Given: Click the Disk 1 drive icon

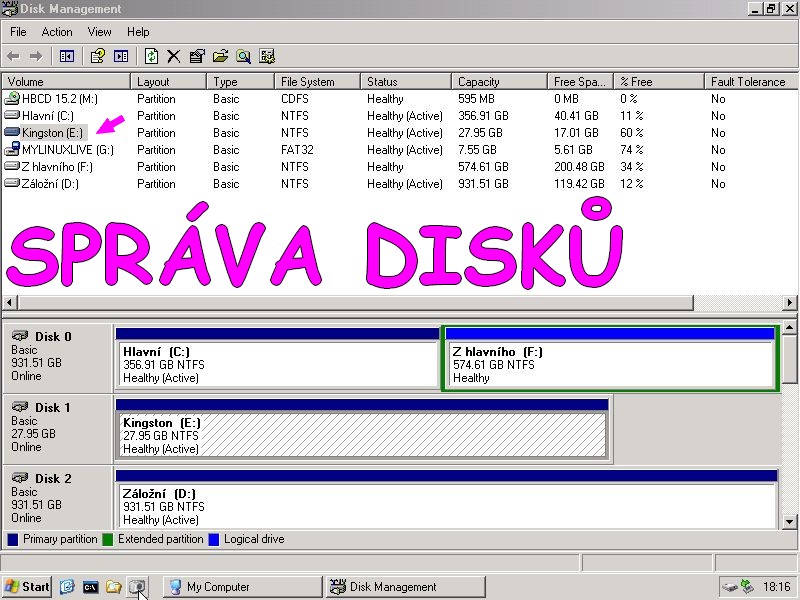Looking at the screenshot, I should (20, 407).
